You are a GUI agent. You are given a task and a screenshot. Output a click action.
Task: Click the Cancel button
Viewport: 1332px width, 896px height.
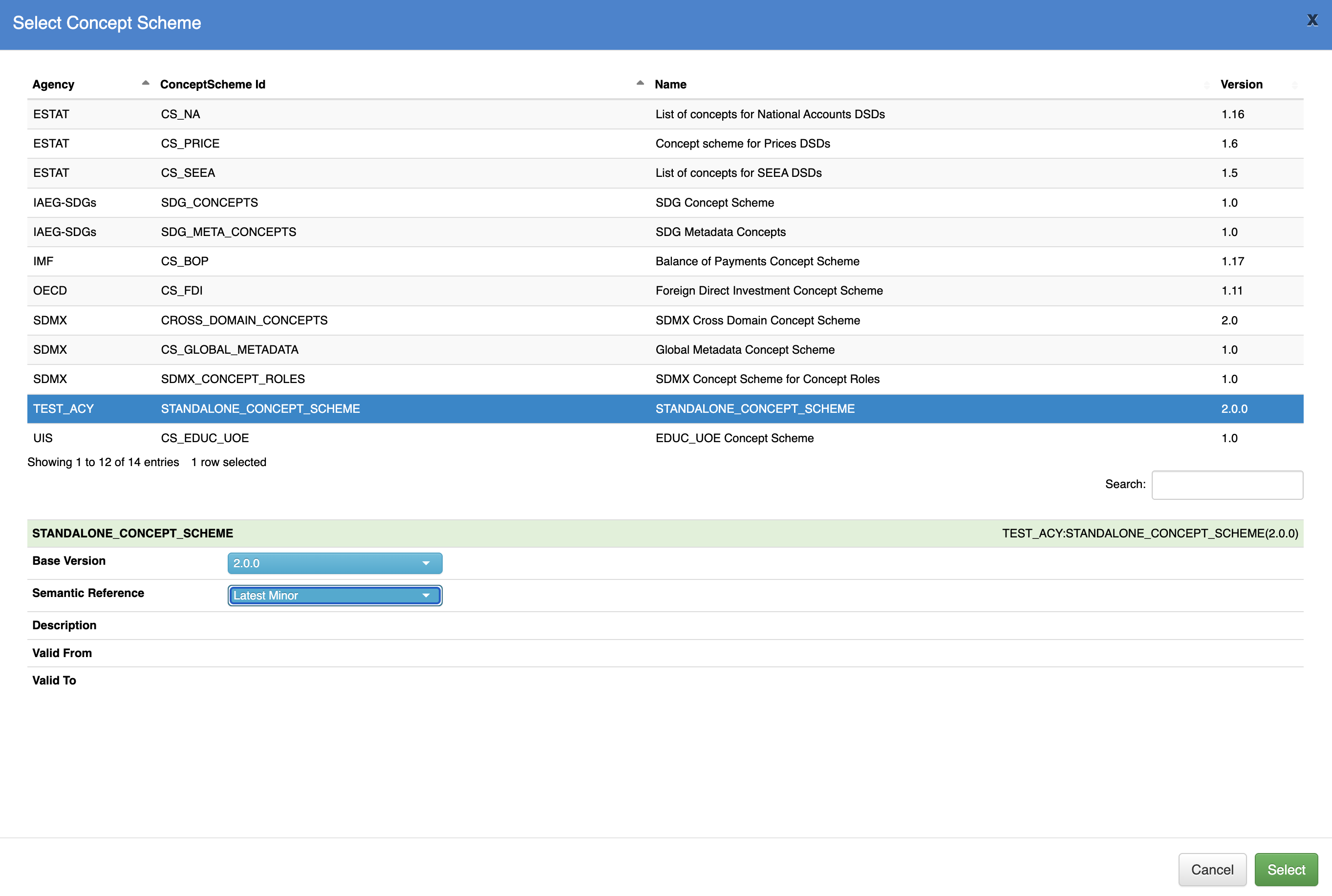(1212, 869)
